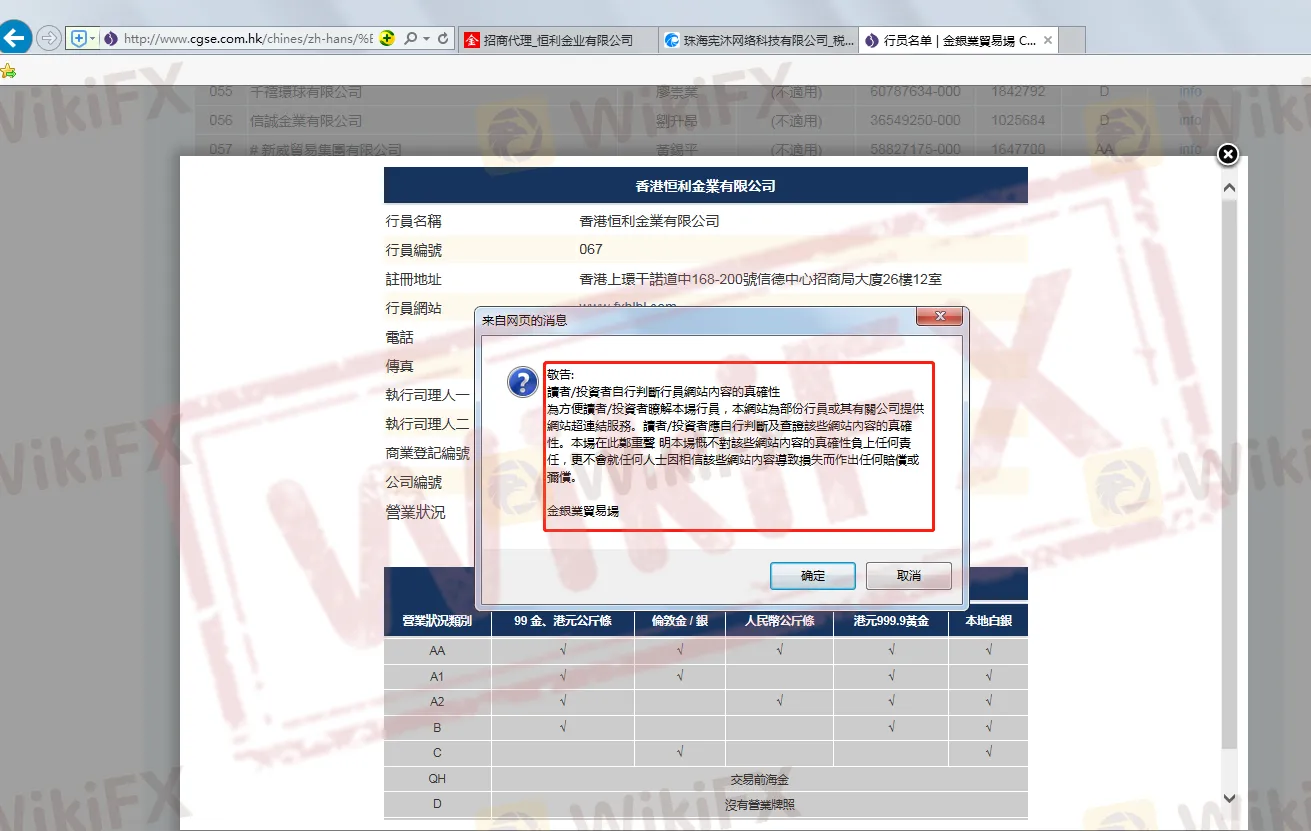Click the 人民幣公斤條 column header
This screenshot has width=1311, height=831.
(x=780, y=621)
